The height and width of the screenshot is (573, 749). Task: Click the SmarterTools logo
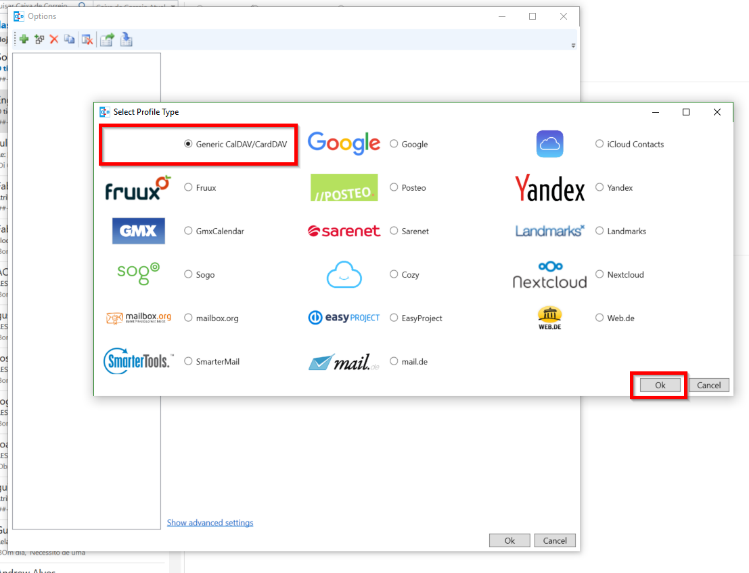(139, 361)
